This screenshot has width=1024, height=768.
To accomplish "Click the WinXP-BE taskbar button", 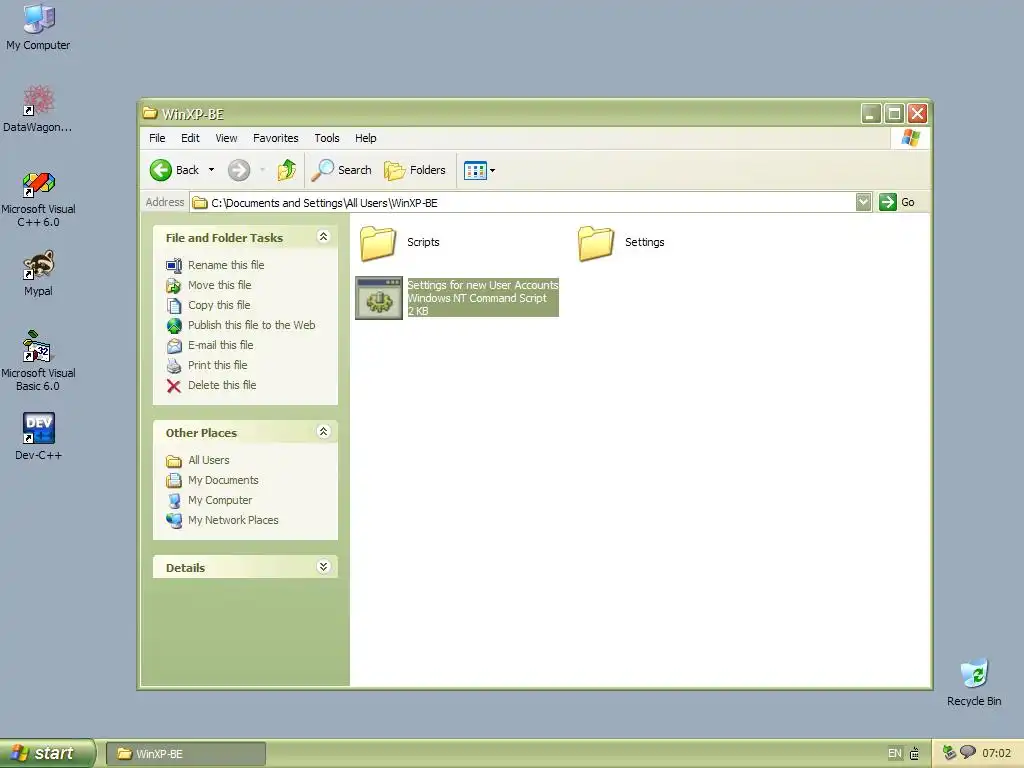I will click(186, 754).
